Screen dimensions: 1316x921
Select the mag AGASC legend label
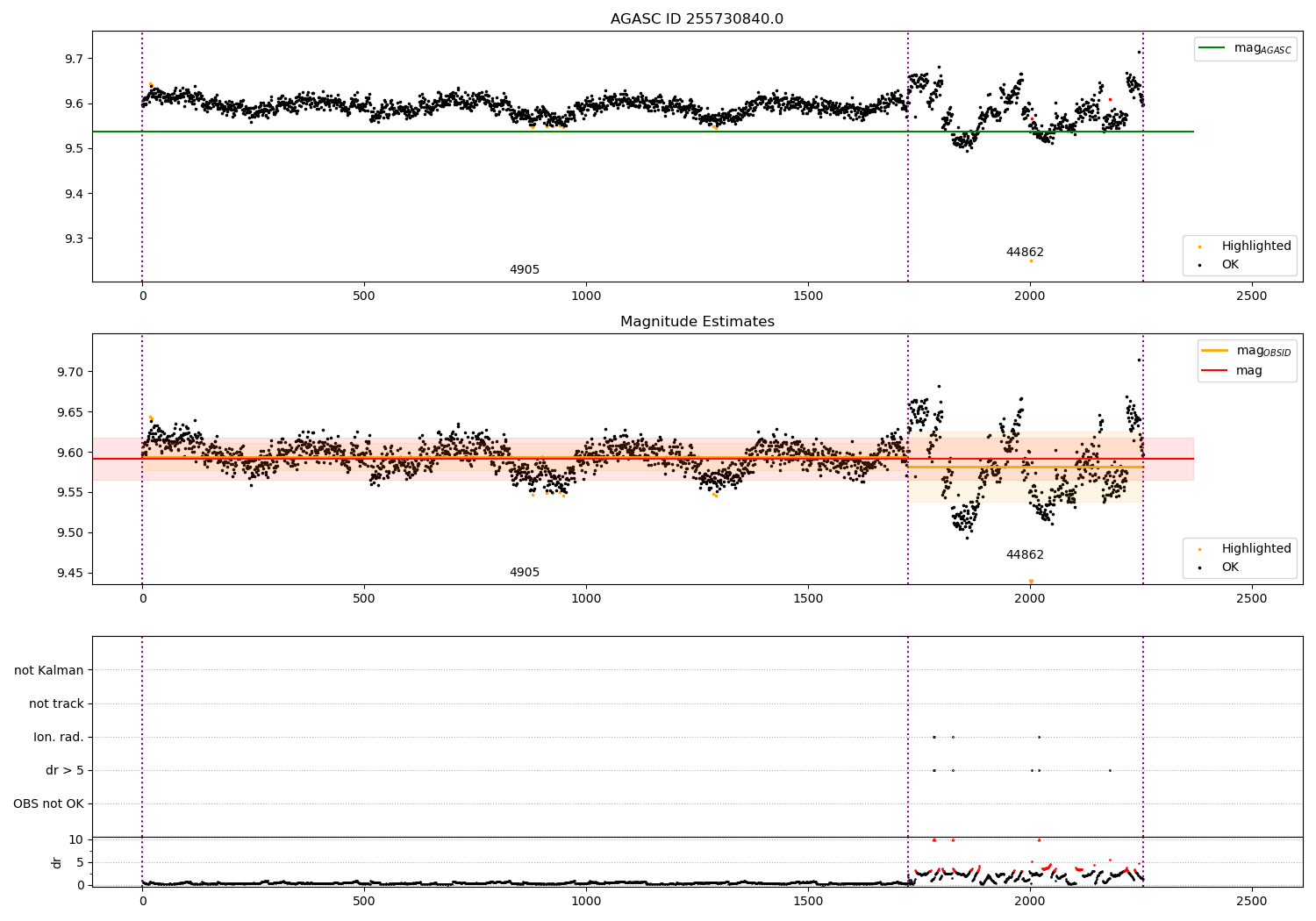[1262, 48]
